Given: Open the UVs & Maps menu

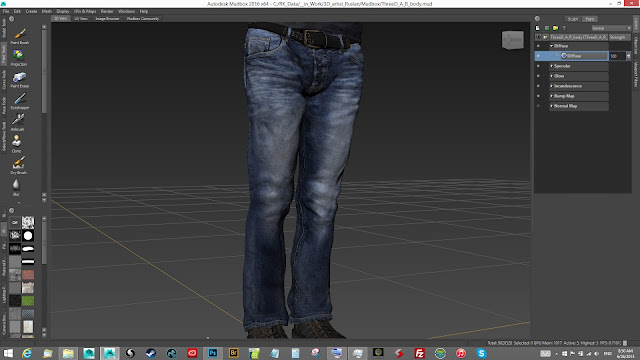Looking at the screenshot, I should point(85,11).
